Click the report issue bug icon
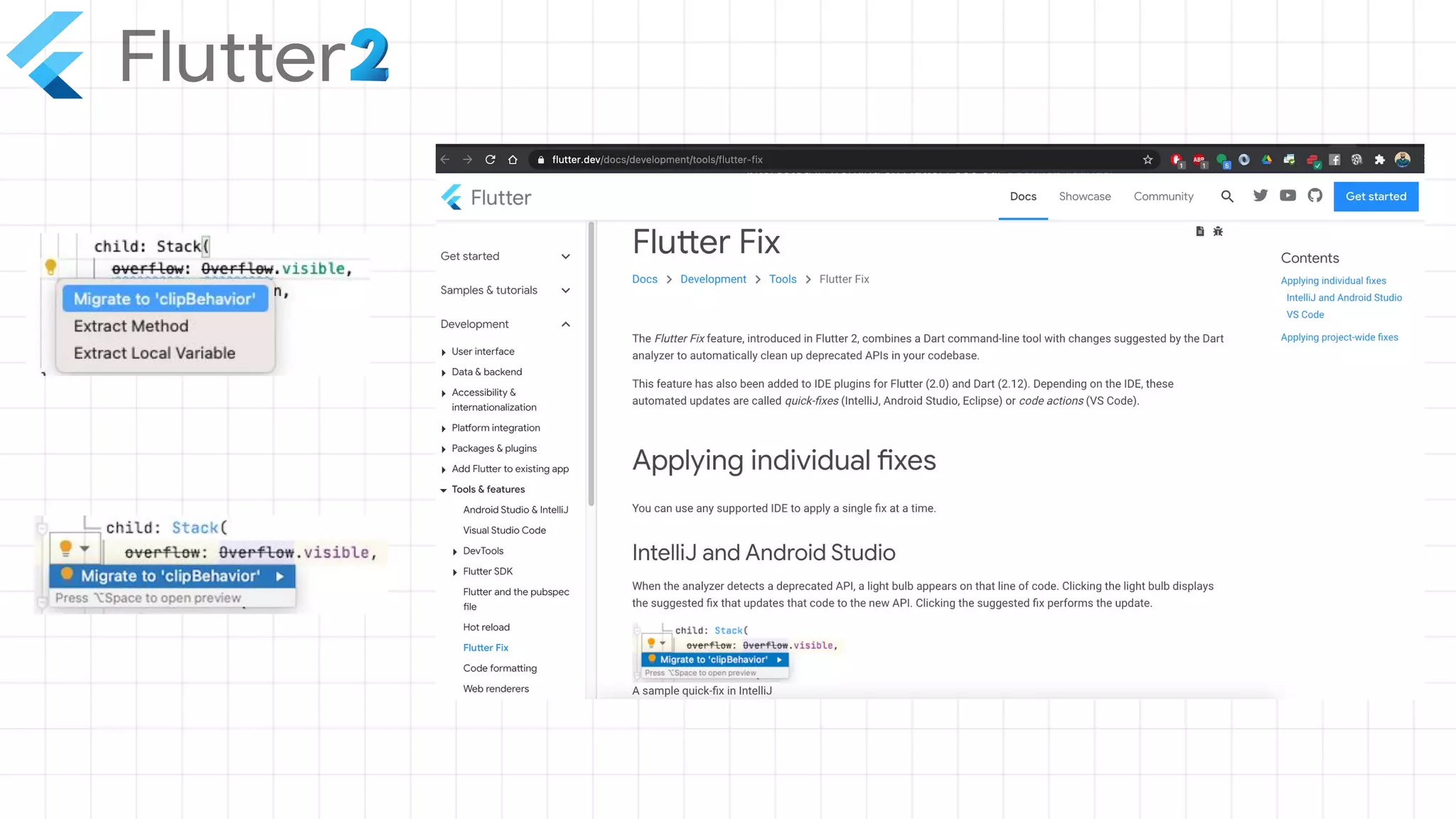 pos(1218,231)
